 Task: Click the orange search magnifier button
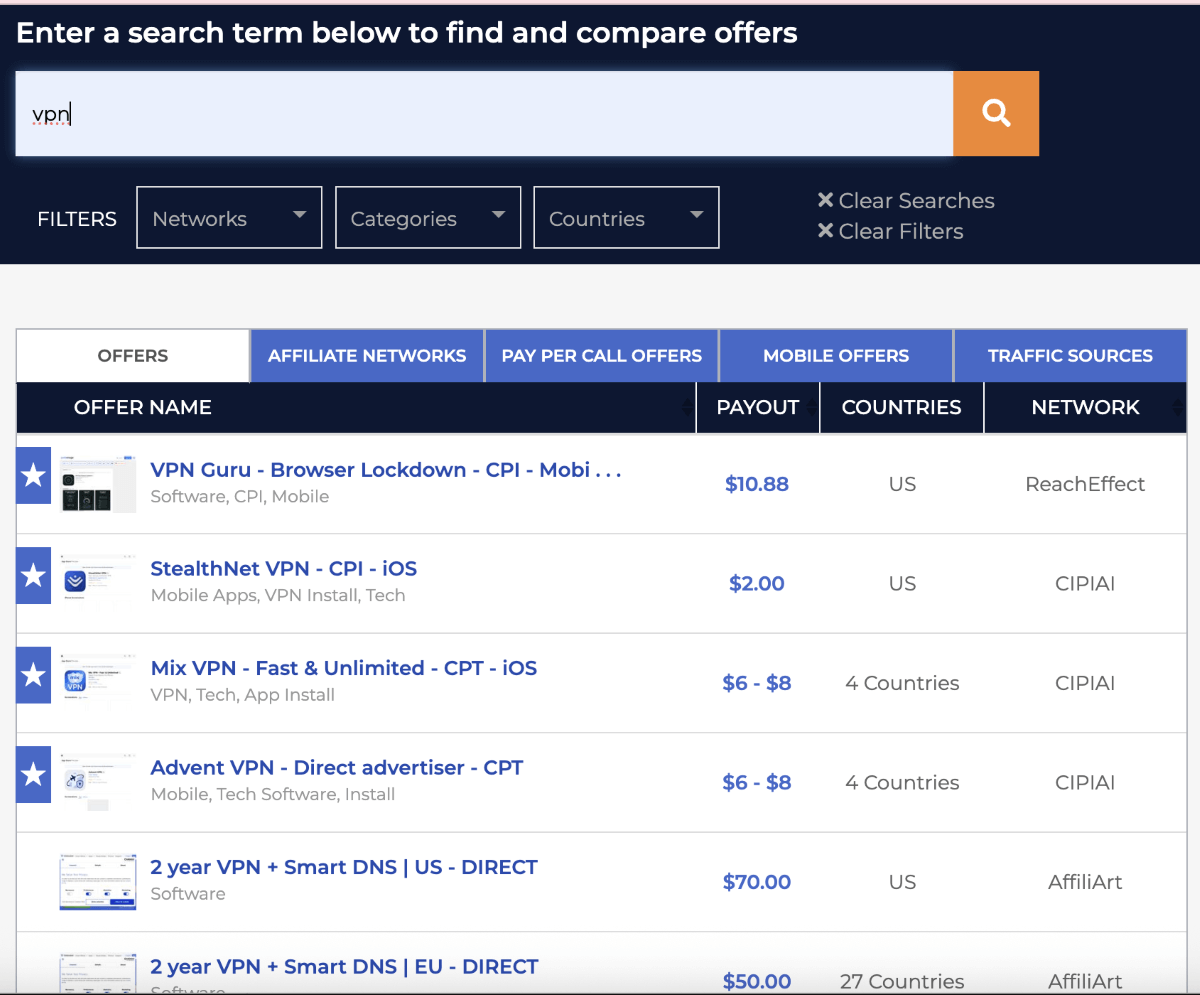[x=996, y=113]
